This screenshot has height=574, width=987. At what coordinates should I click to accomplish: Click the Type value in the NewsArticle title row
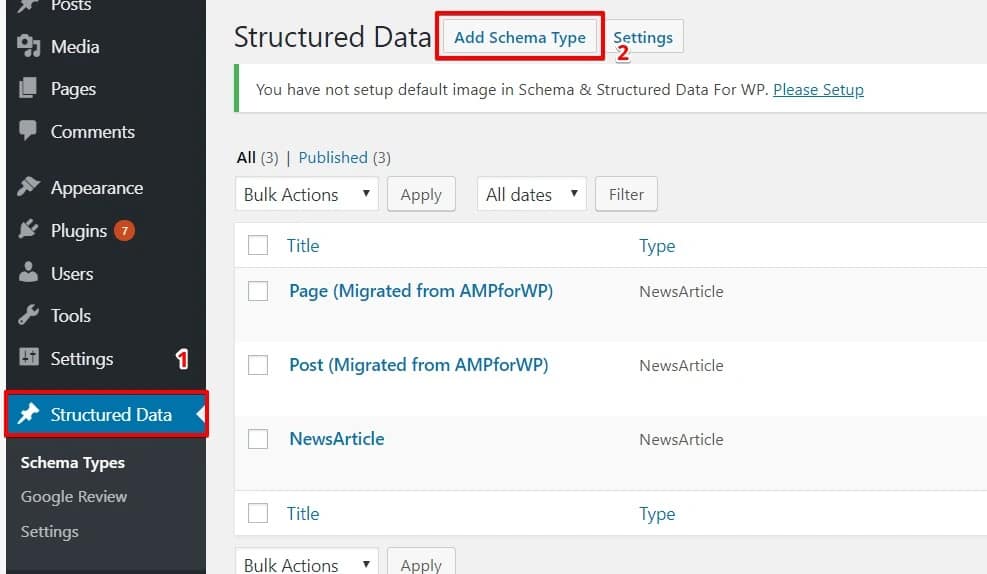click(681, 439)
